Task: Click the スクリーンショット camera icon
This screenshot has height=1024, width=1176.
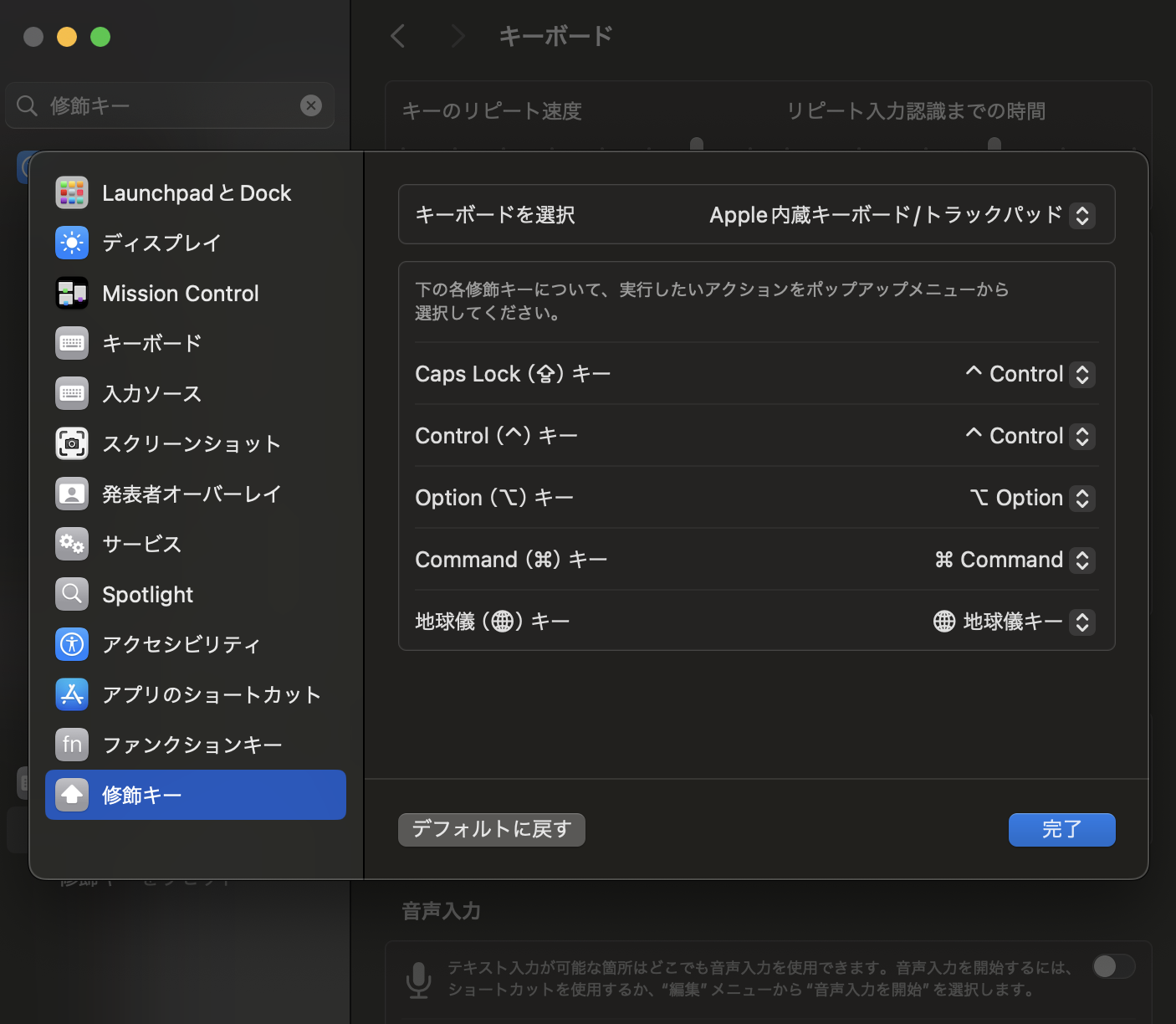Action: tap(72, 443)
